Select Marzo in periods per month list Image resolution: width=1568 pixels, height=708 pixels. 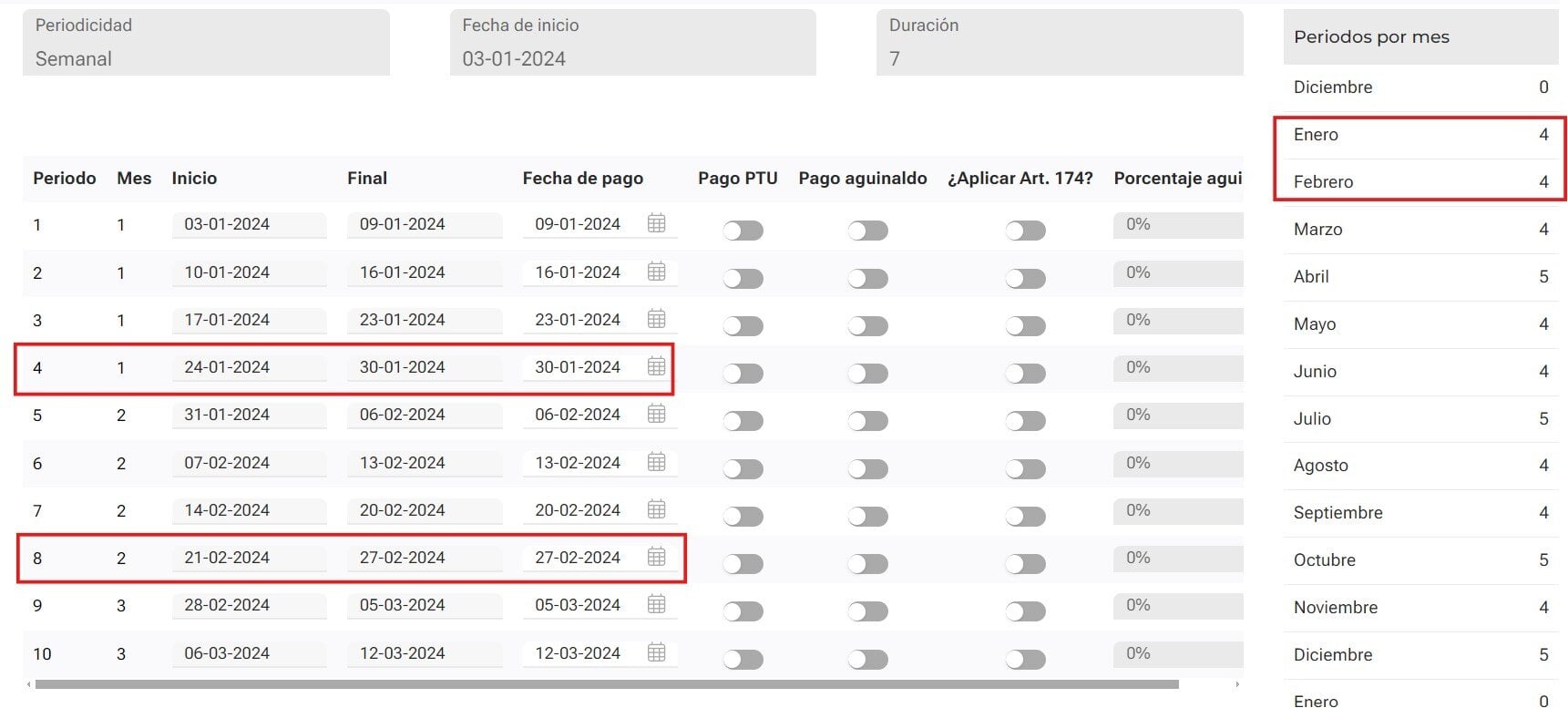click(1420, 230)
